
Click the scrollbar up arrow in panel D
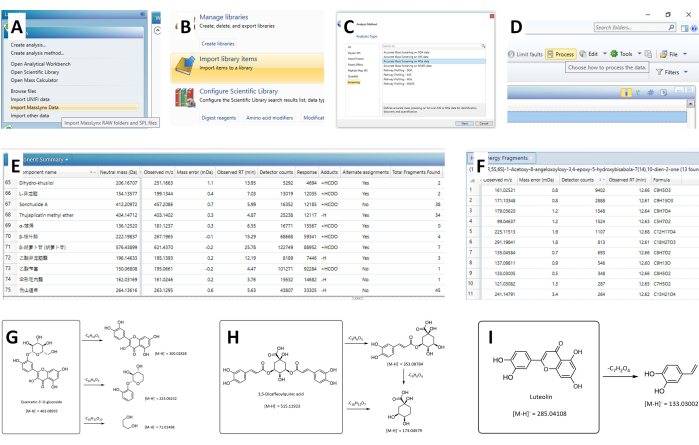[691, 103]
